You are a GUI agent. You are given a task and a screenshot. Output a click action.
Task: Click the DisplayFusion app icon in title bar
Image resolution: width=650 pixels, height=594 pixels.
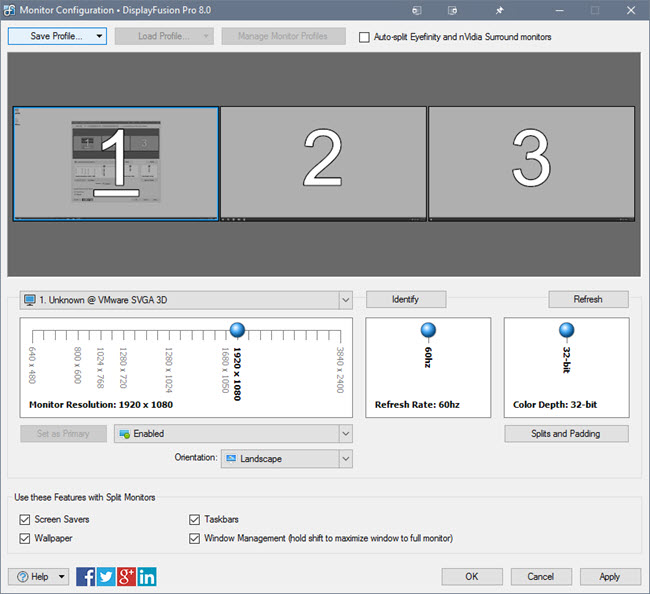point(9,10)
